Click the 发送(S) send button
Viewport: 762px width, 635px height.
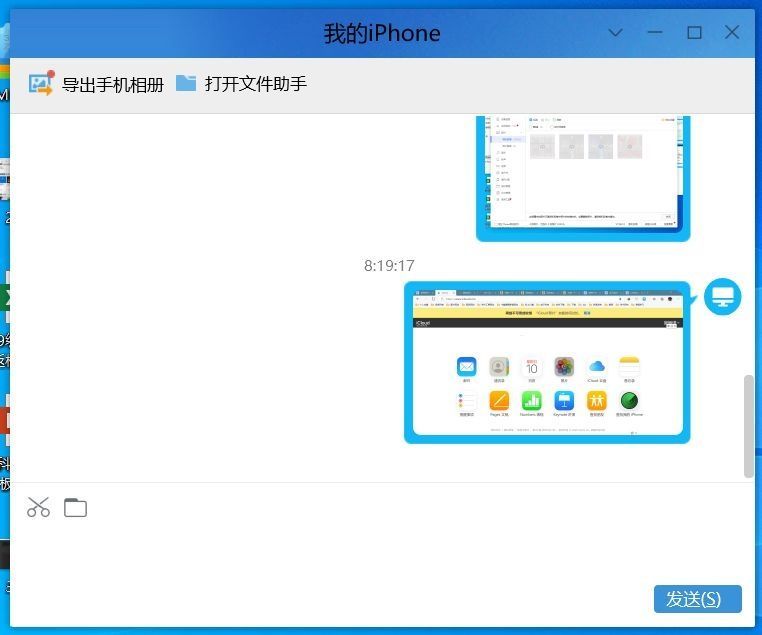[697, 599]
